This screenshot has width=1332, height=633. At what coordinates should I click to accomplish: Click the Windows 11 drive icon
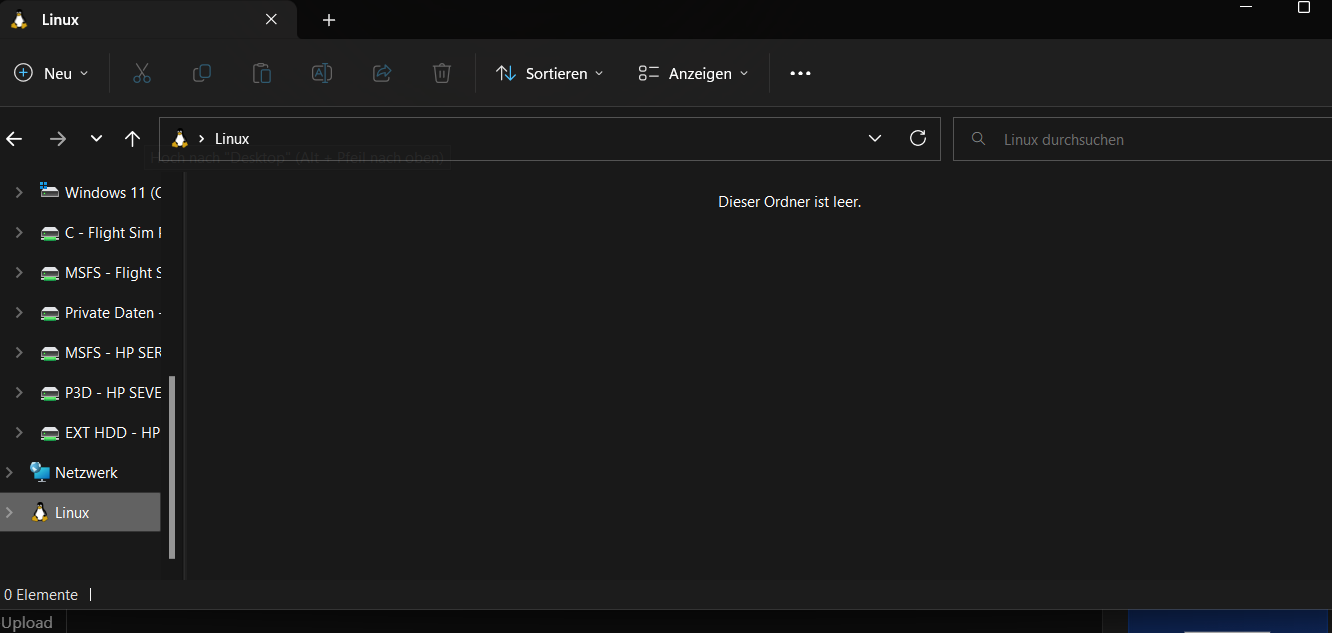point(49,190)
